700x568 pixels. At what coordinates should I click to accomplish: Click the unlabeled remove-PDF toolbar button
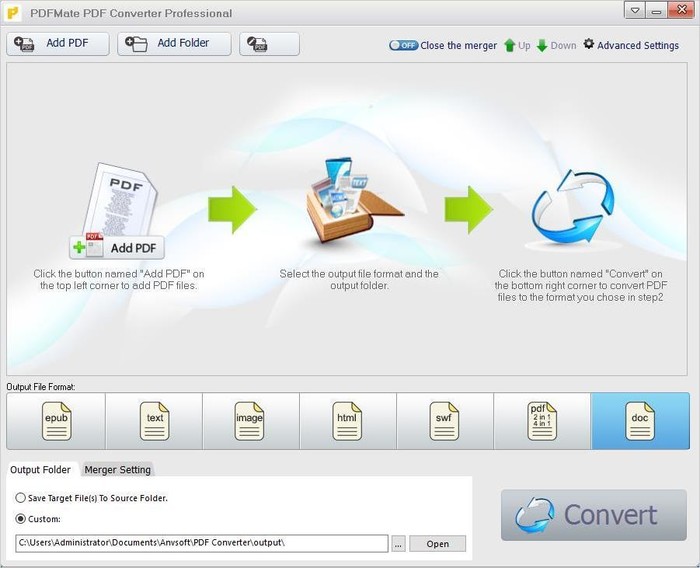click(x=269, y=44)
